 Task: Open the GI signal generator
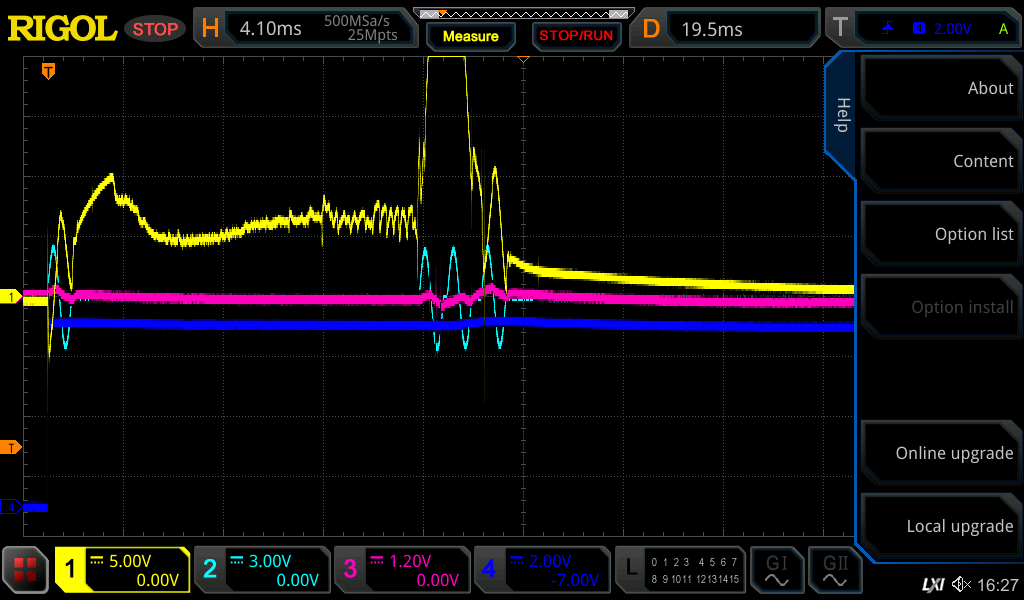(x=777, y=571)
